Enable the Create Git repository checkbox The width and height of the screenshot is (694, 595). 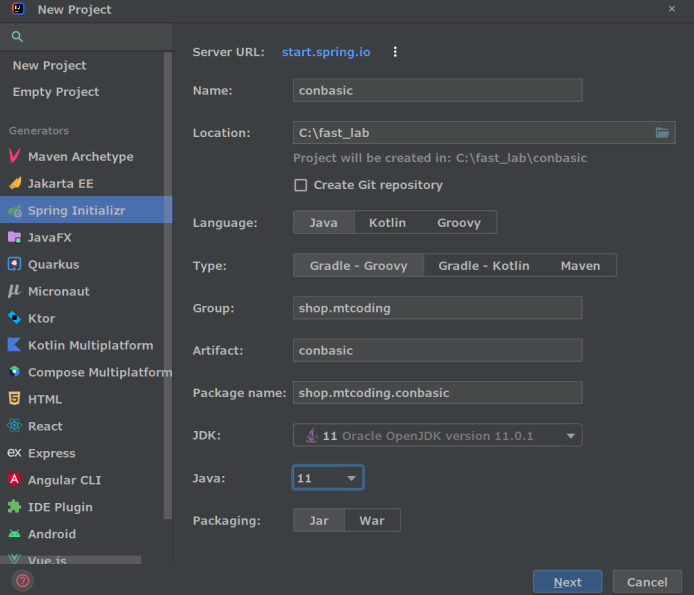click(301, 185)
